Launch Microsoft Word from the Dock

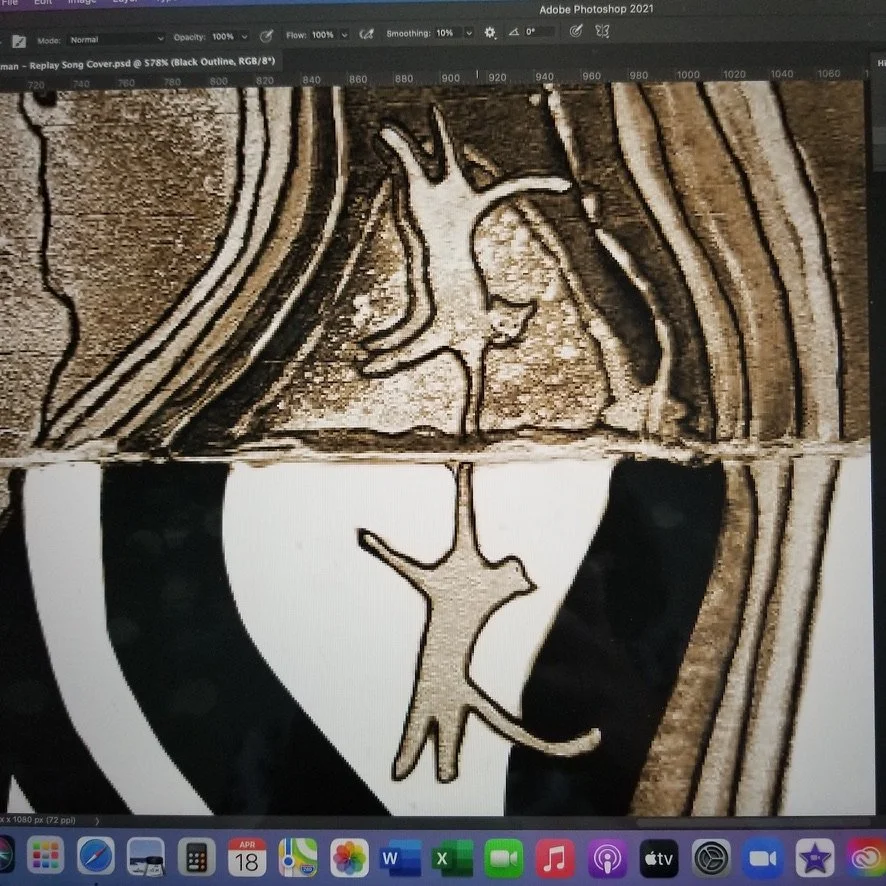tap(401, 858)
